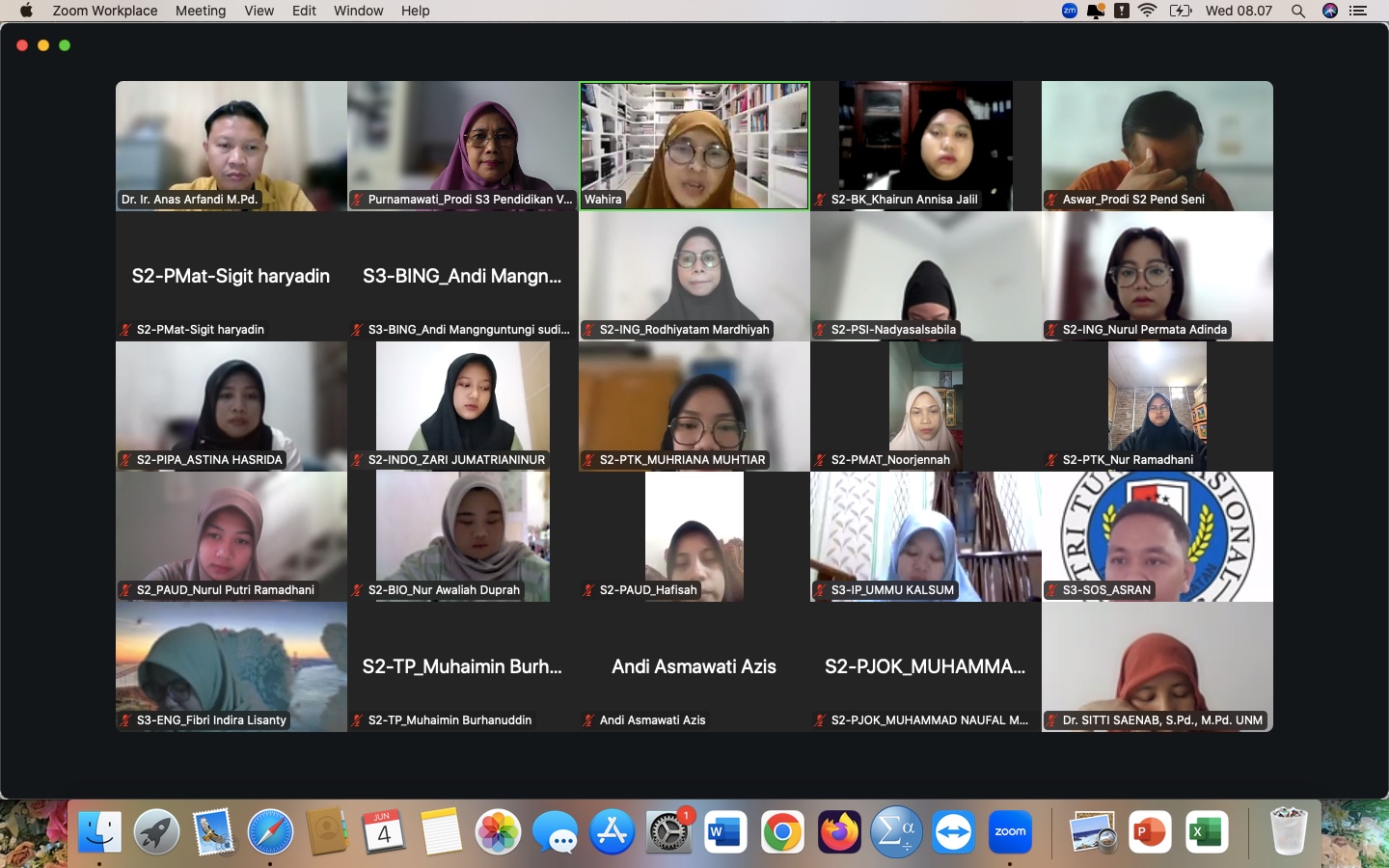Open the Zoom app in the dock
This screenshot has width=1389, height=868.
pos(1010,831)
